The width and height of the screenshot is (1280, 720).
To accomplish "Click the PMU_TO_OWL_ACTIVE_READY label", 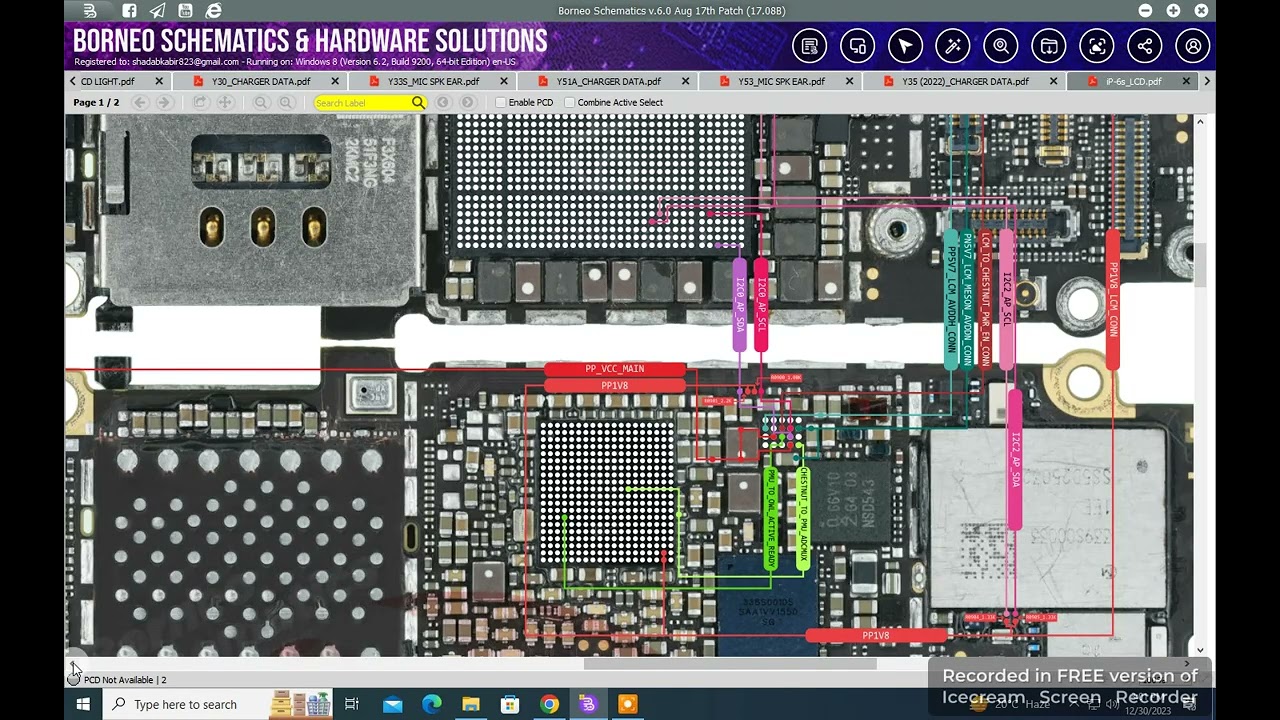I will [x=771, y=519].
